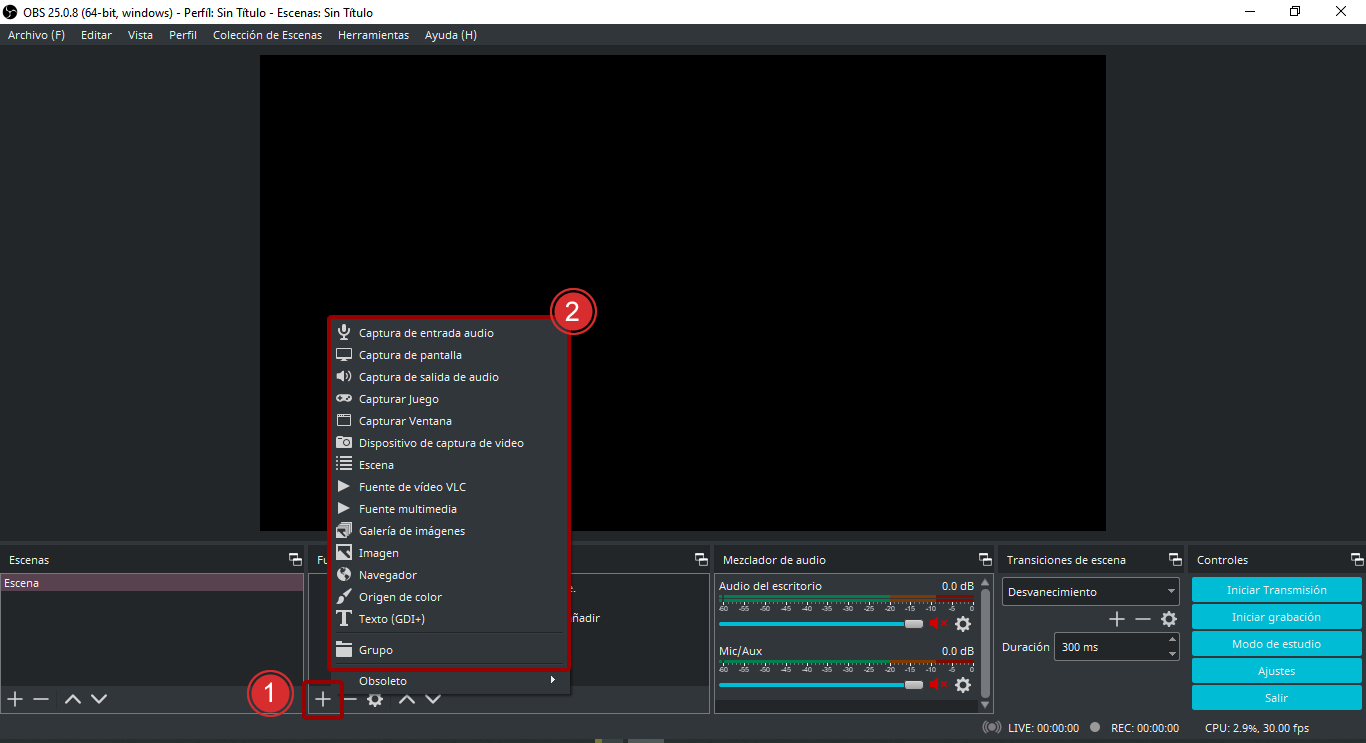Choose Dispositivo de captura de video
Image resolution: width=1366 pixels, height=743 pixels.
tap(449, 443)
